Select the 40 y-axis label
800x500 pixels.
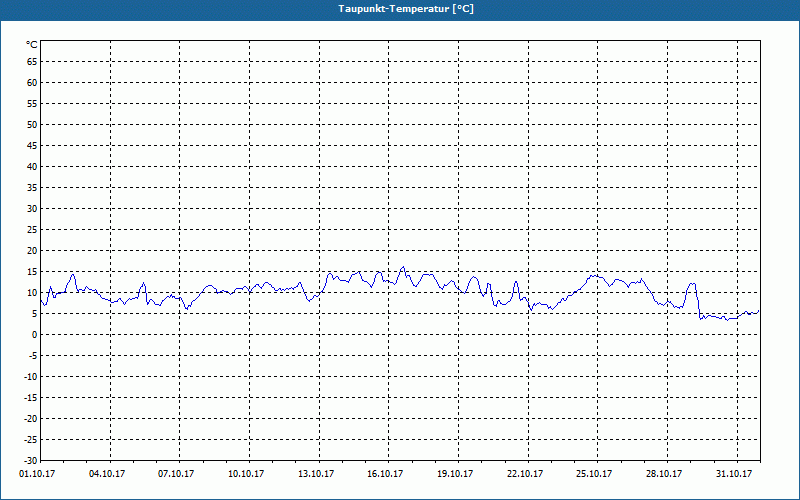(x=32, y=166)
